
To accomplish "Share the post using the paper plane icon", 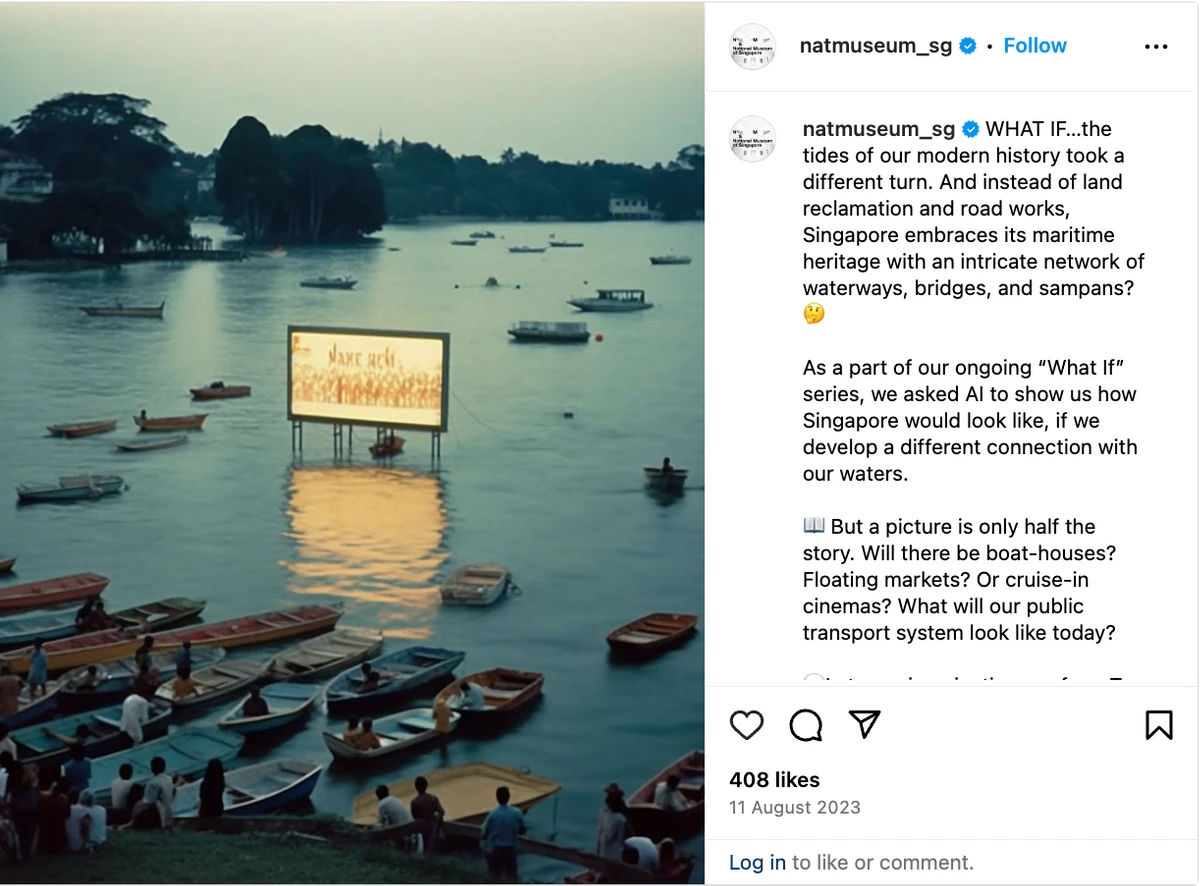I will (x=865, y=725).
